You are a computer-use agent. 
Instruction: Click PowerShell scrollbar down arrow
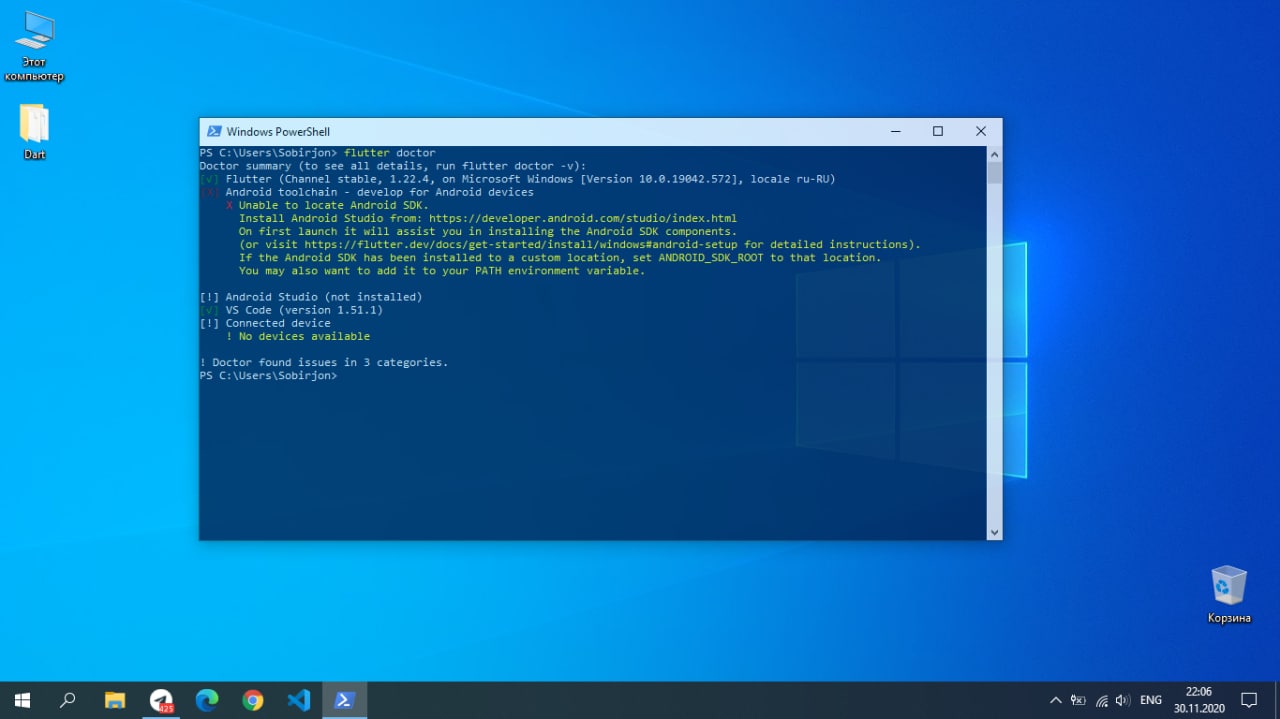[994, 532]
